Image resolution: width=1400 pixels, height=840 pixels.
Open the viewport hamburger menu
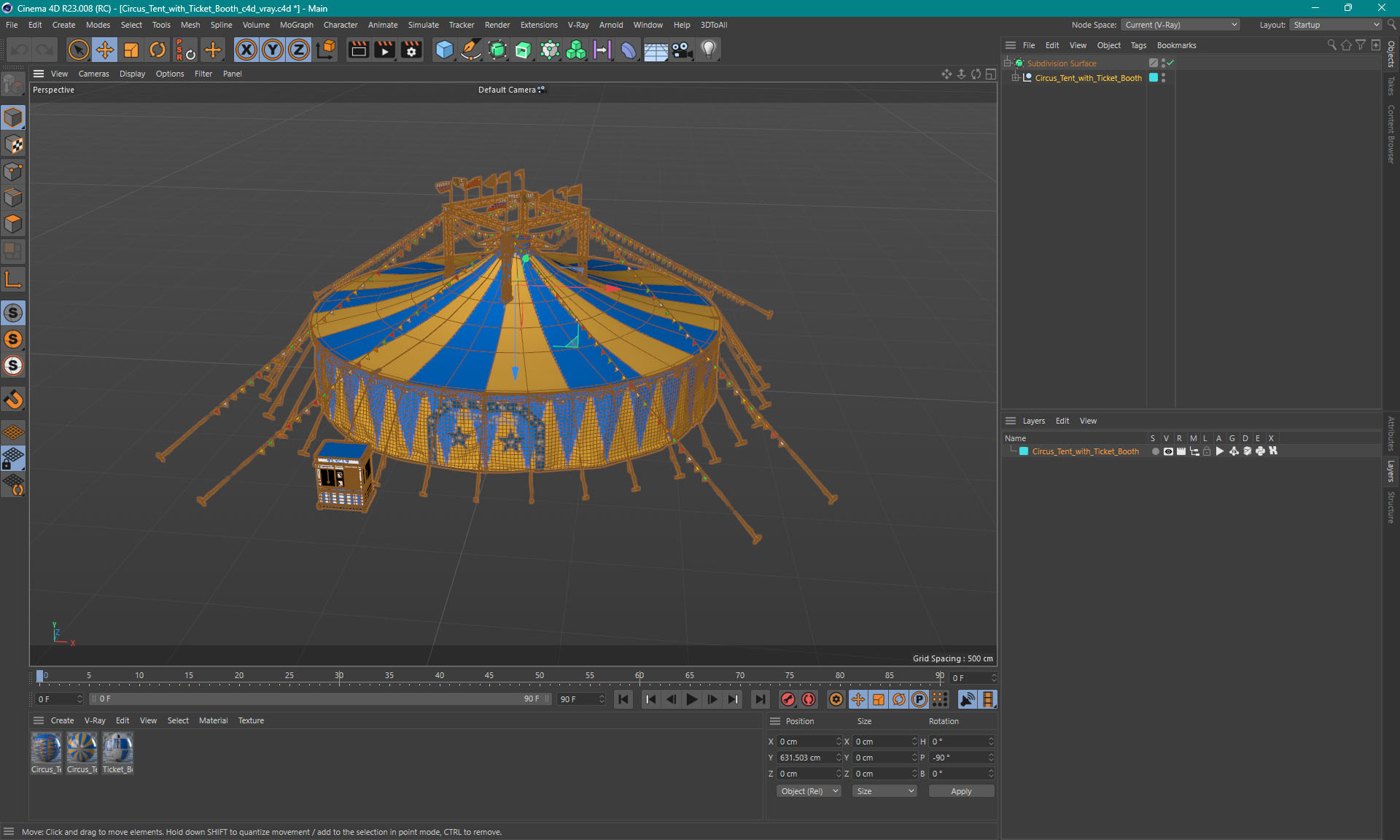(x=39, y=74)
